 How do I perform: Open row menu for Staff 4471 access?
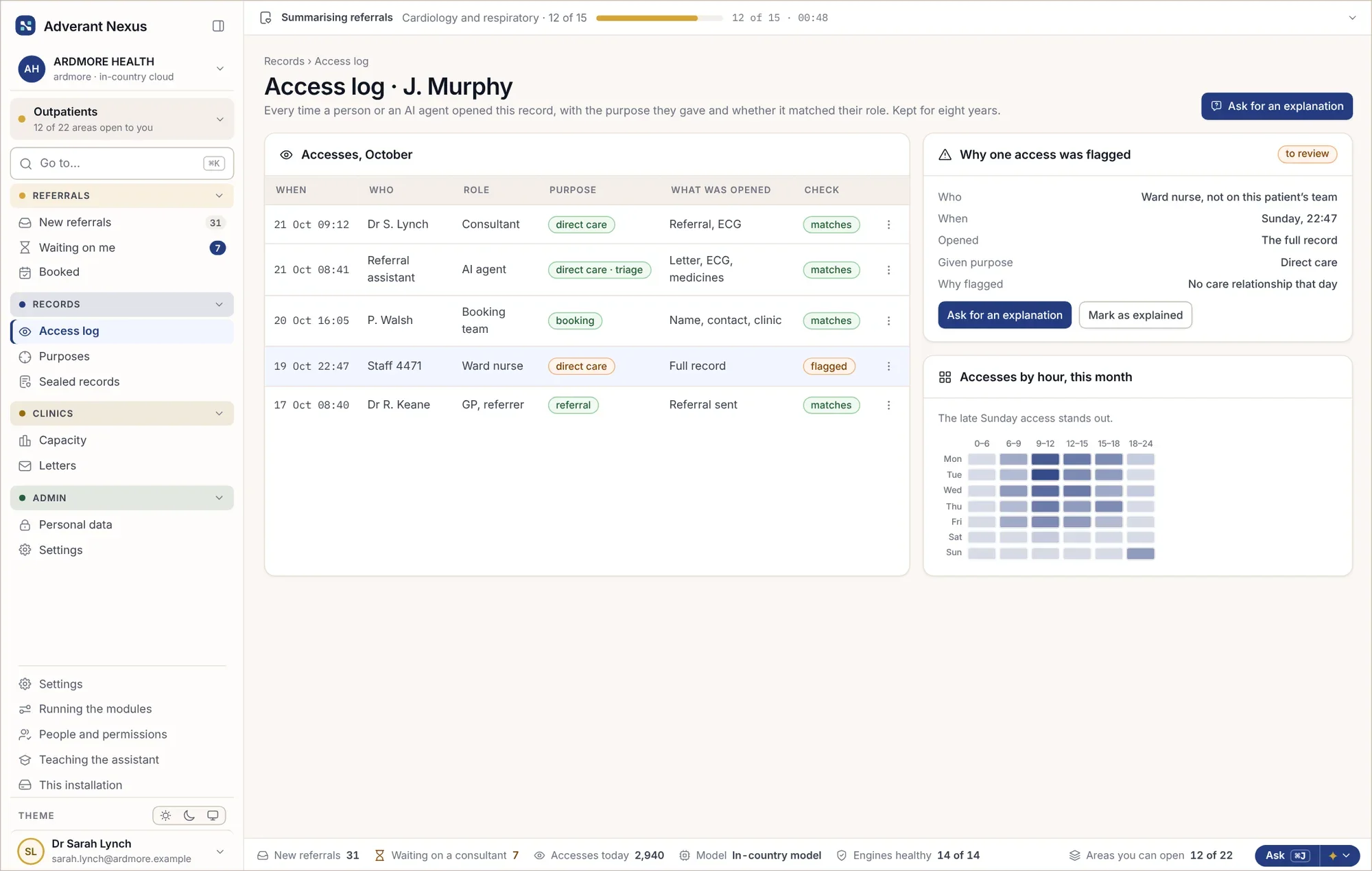click(888, 367)
